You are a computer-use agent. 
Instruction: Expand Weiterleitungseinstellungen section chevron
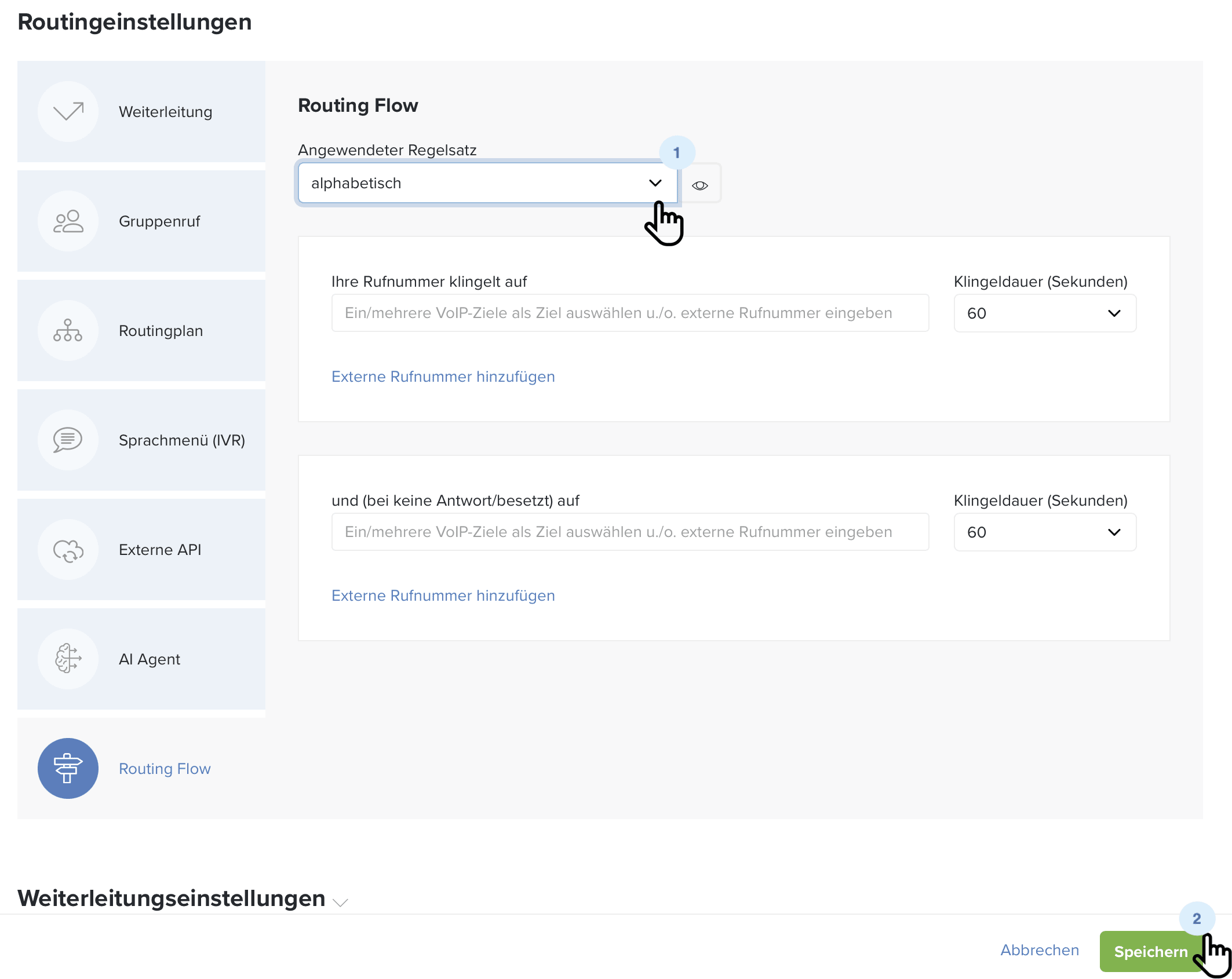tap(341, 903)
